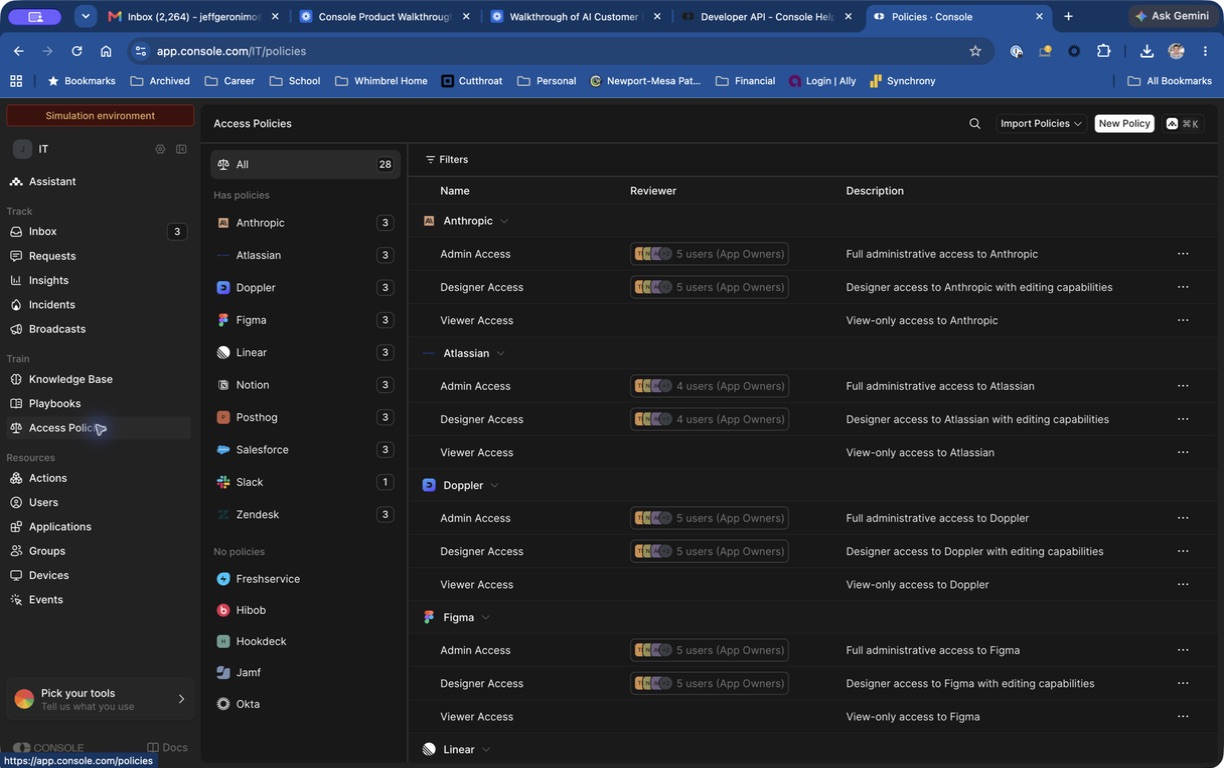This screenshot has height=768, width=1224.
Task: Filter by Linear in app list
Action: [x=305, y=352]
